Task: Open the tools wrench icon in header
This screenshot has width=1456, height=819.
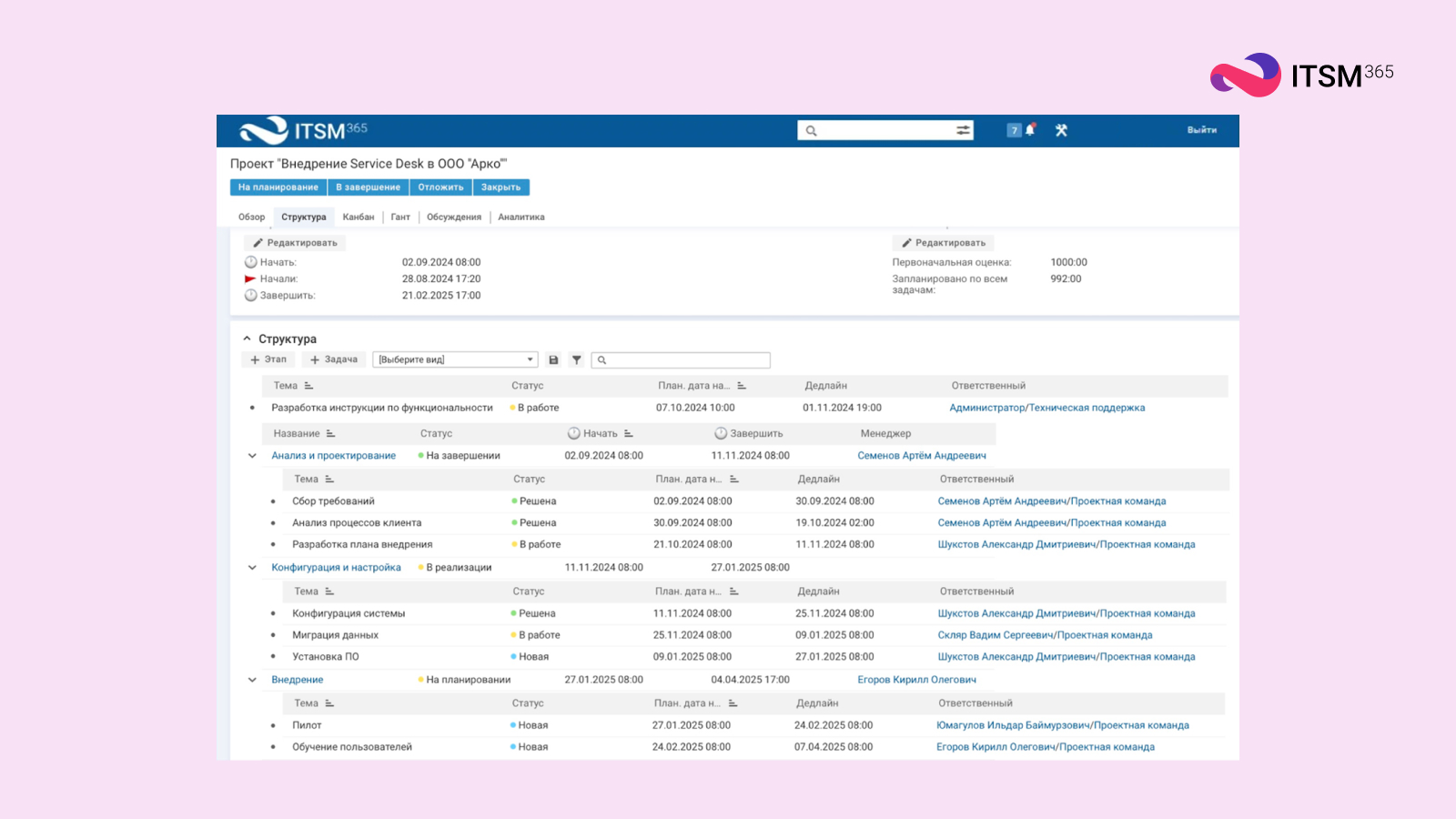Action: point(1061,130)
